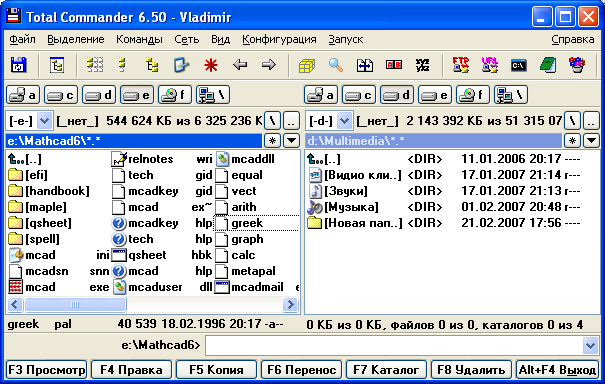This screenshot has height=384, width=605.
Task: Click F3 Просмотр button
Action: click(46, 370)
